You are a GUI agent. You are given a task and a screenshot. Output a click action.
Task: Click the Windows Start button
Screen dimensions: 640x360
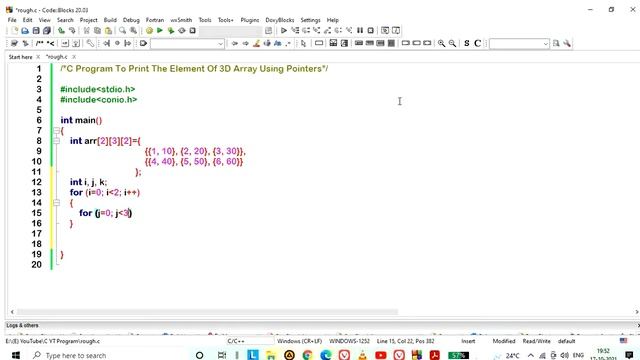[16, 355]
